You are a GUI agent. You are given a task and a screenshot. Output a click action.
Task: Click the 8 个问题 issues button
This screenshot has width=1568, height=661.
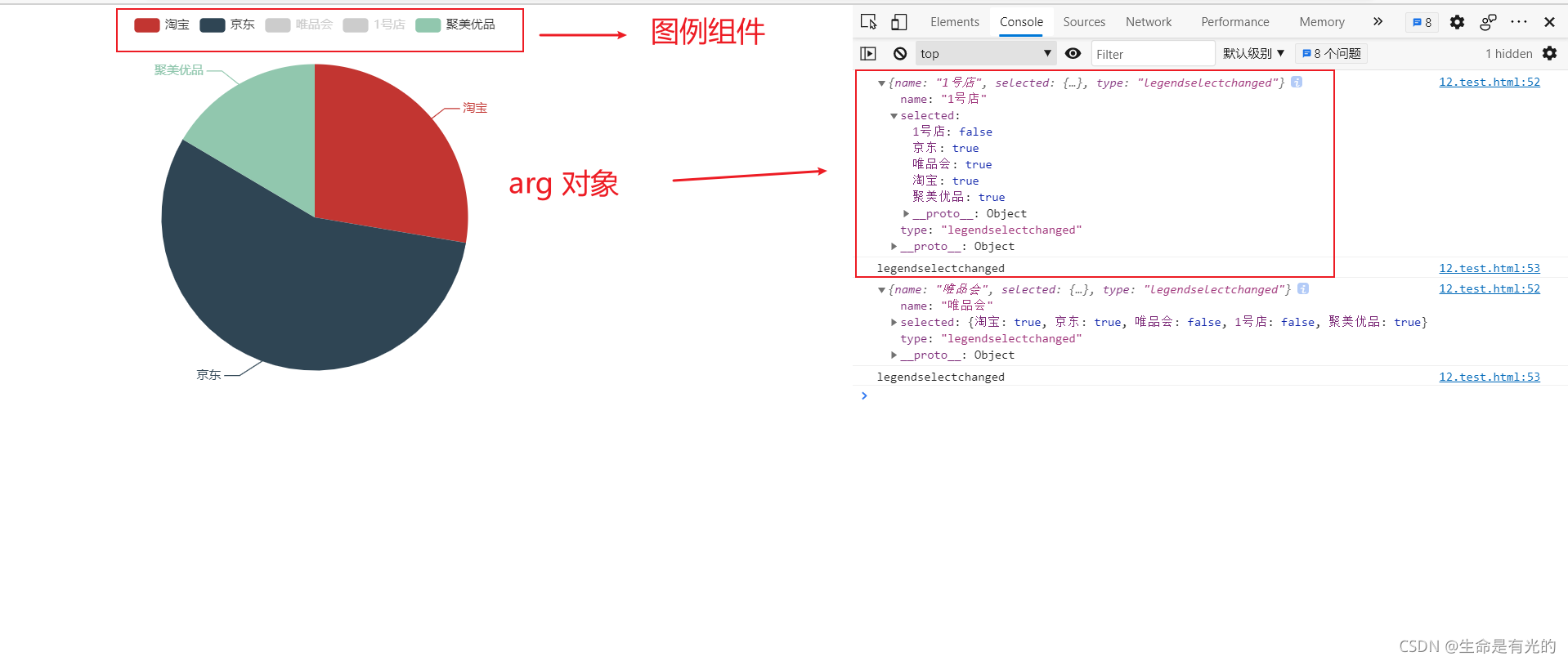point(1331,54)
